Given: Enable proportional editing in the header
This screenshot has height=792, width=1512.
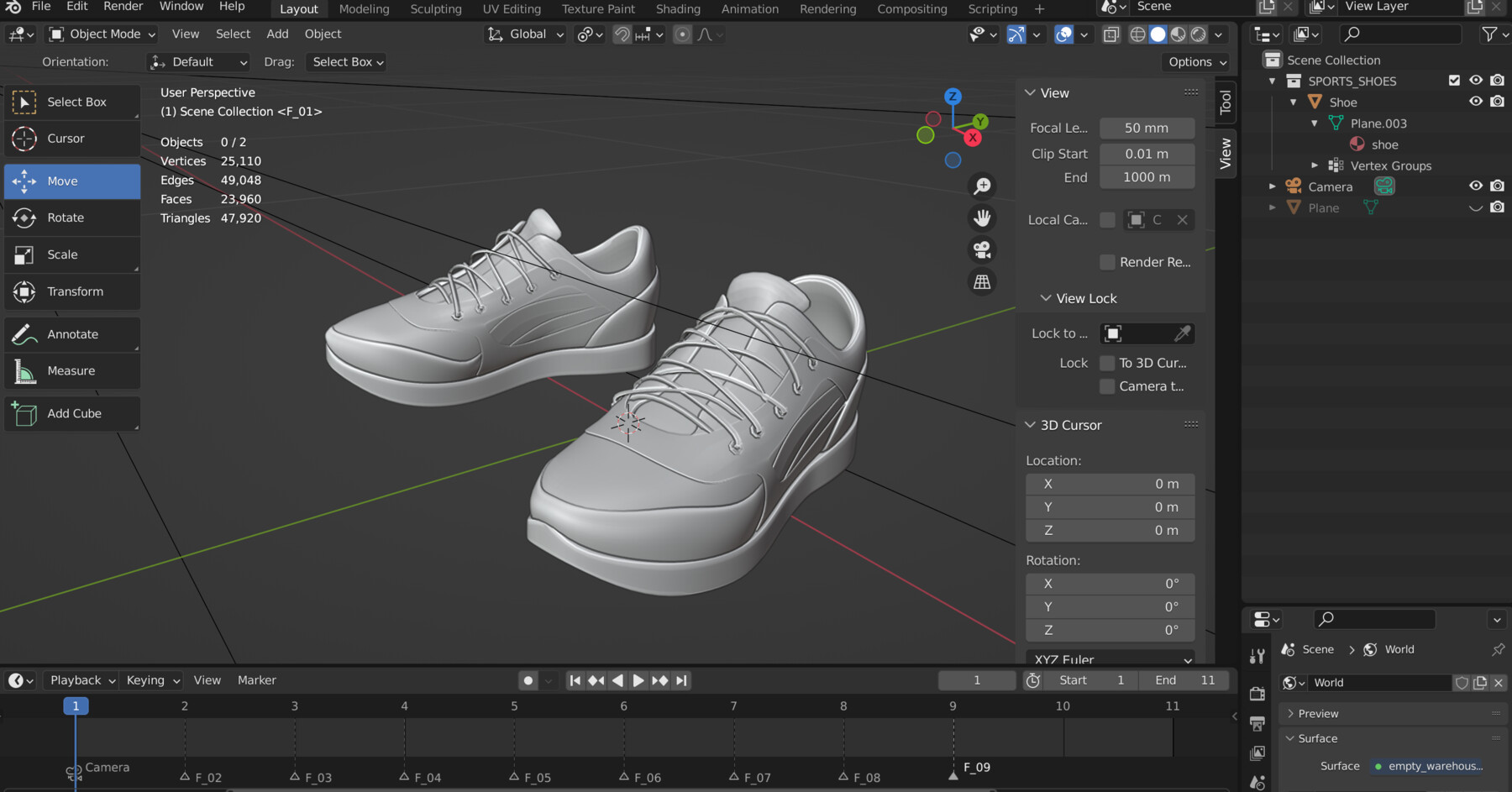Looking at the screenshot, I should coord(681,34).
